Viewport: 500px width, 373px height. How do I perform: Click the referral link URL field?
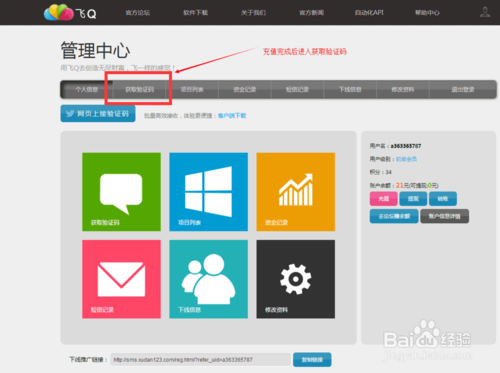pyautogui.click(x=201, y=360)
